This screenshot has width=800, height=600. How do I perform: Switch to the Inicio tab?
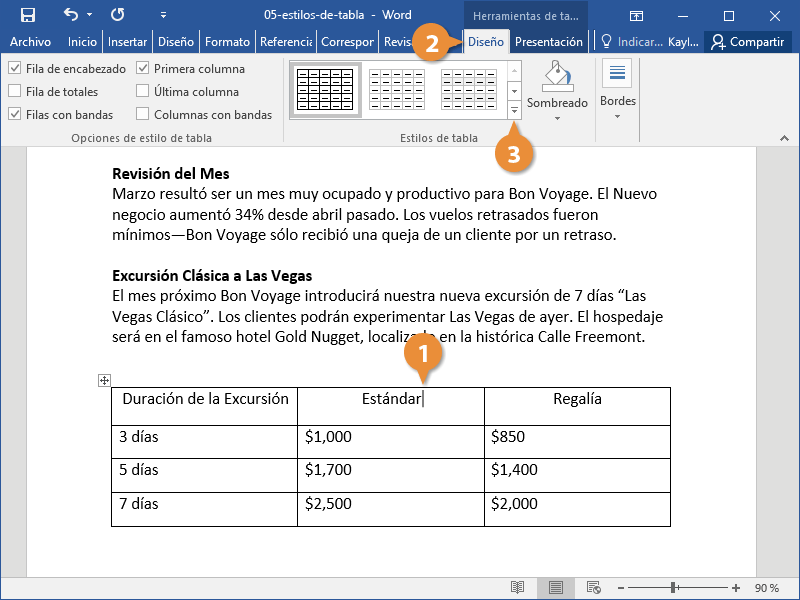click(x=82, y=42)
